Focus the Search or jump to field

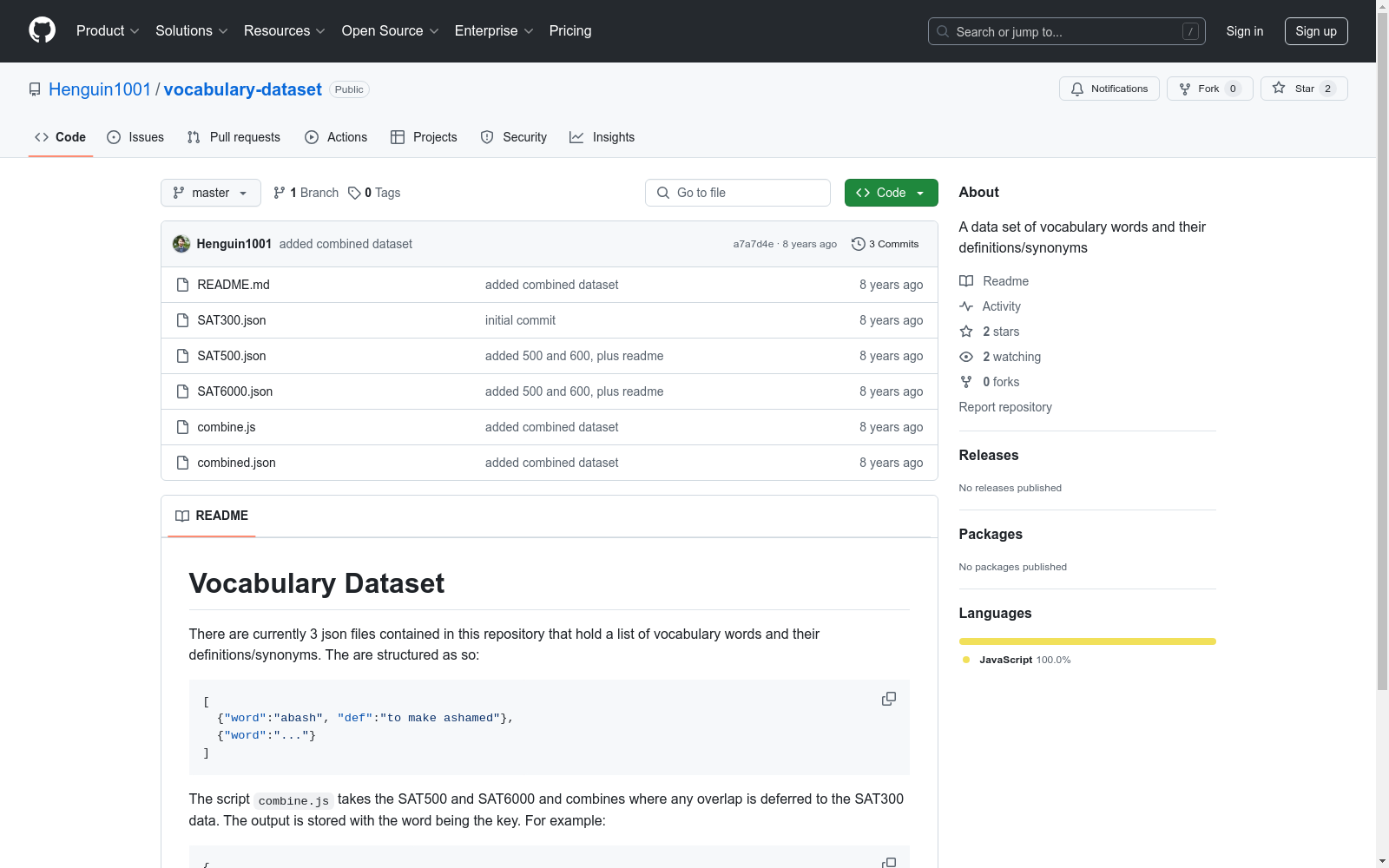tap(1067, 31)
